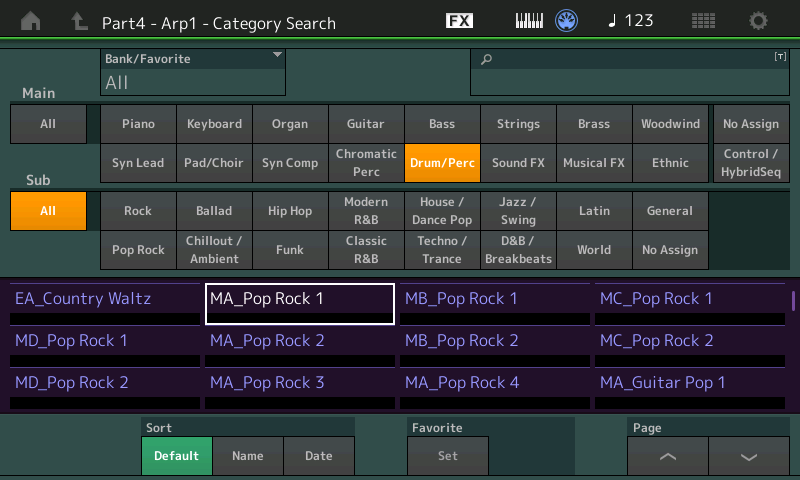
Task: Go to the previous page with up chevron
Action: [668, 456]
